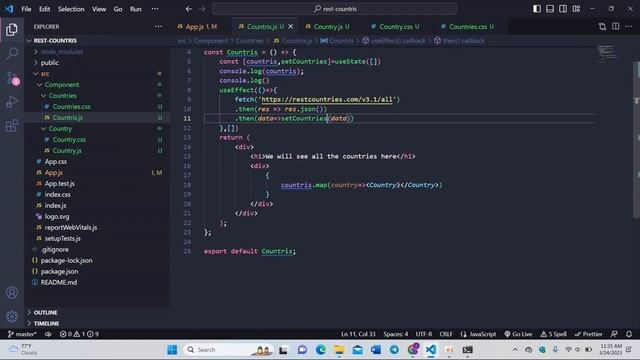Click the rest-countris command center search box
This screenshot has height=360, width=640.
point(334,9)
